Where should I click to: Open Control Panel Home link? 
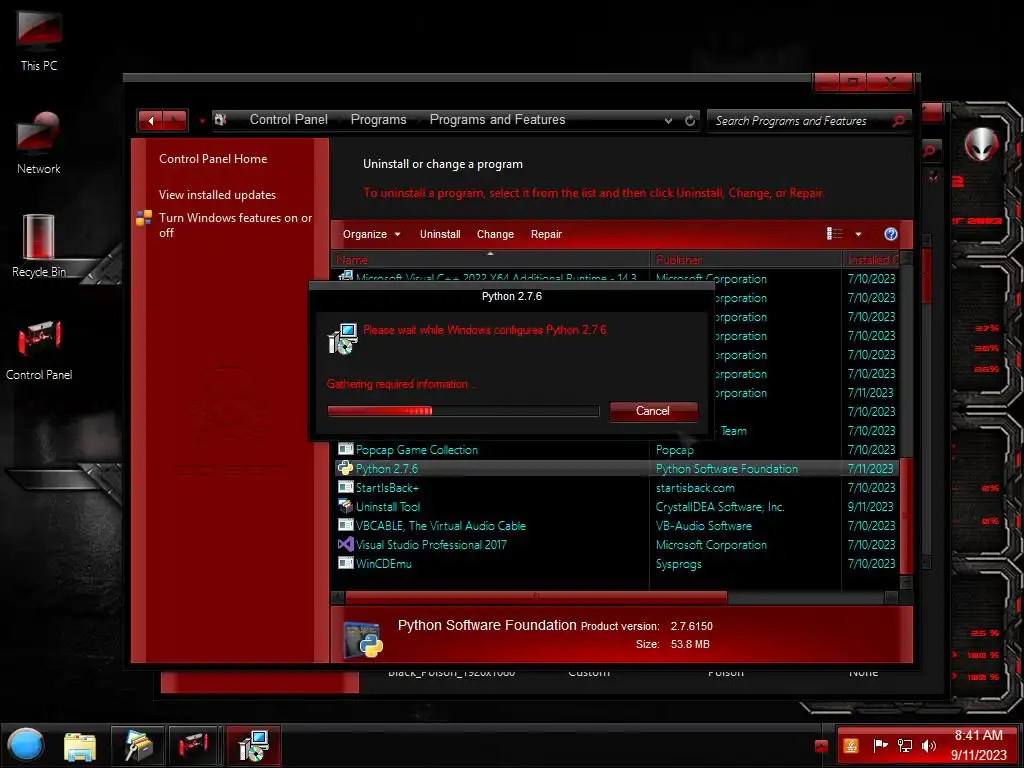213,159
